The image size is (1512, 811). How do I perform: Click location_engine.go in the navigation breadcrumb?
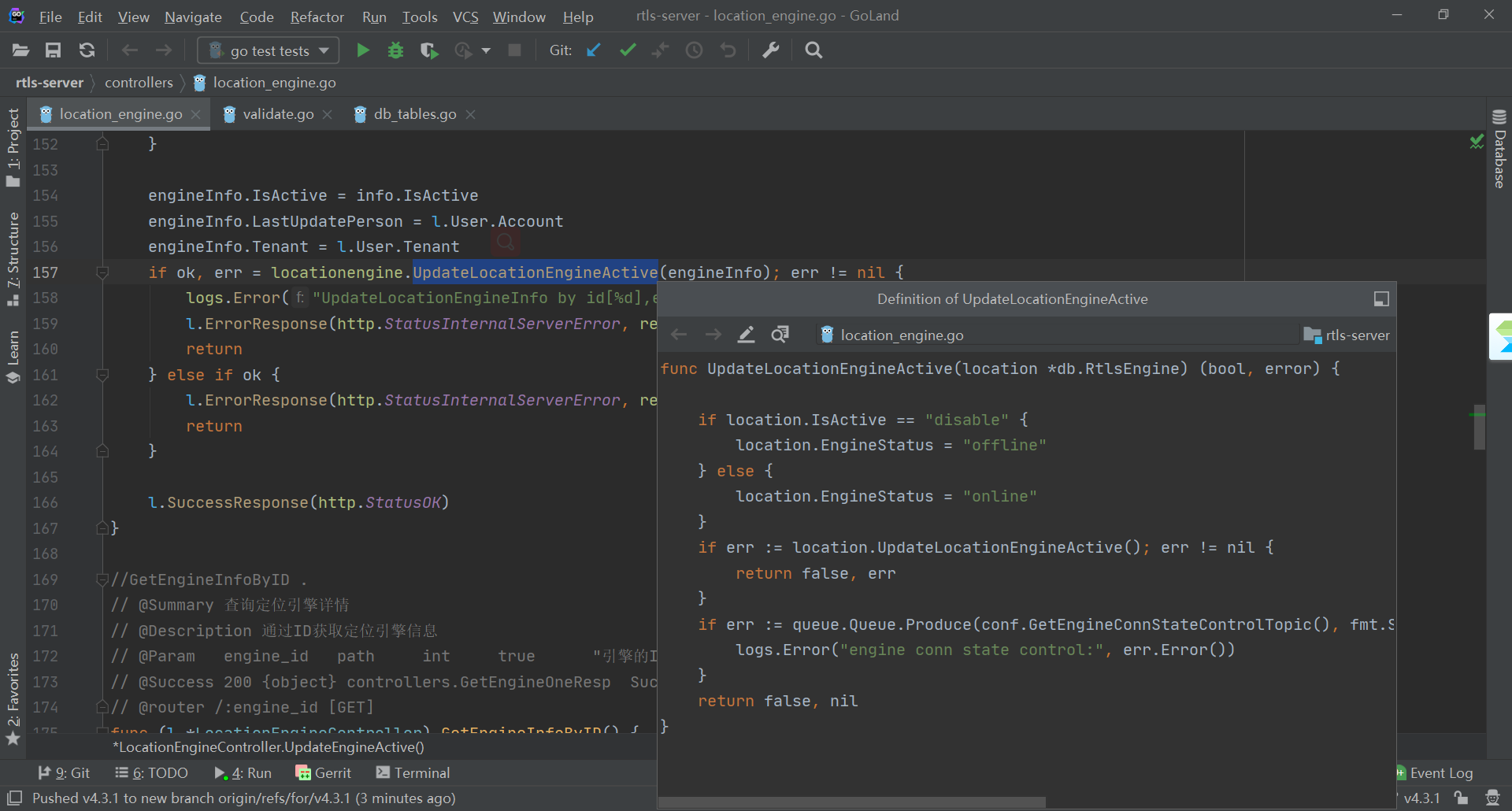point(265,83)
